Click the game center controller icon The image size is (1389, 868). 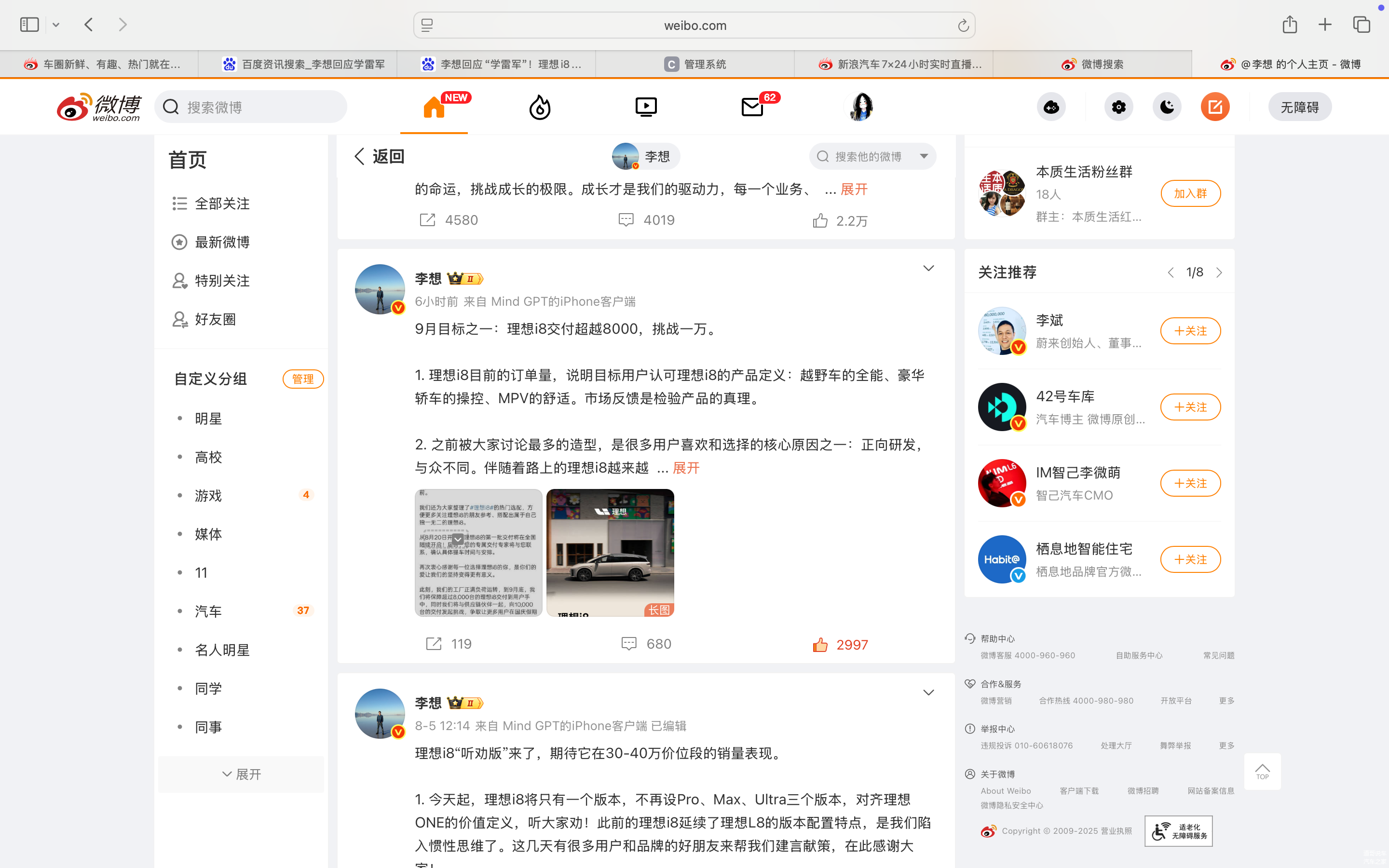pyautogui.click(x=1051, y=108)
